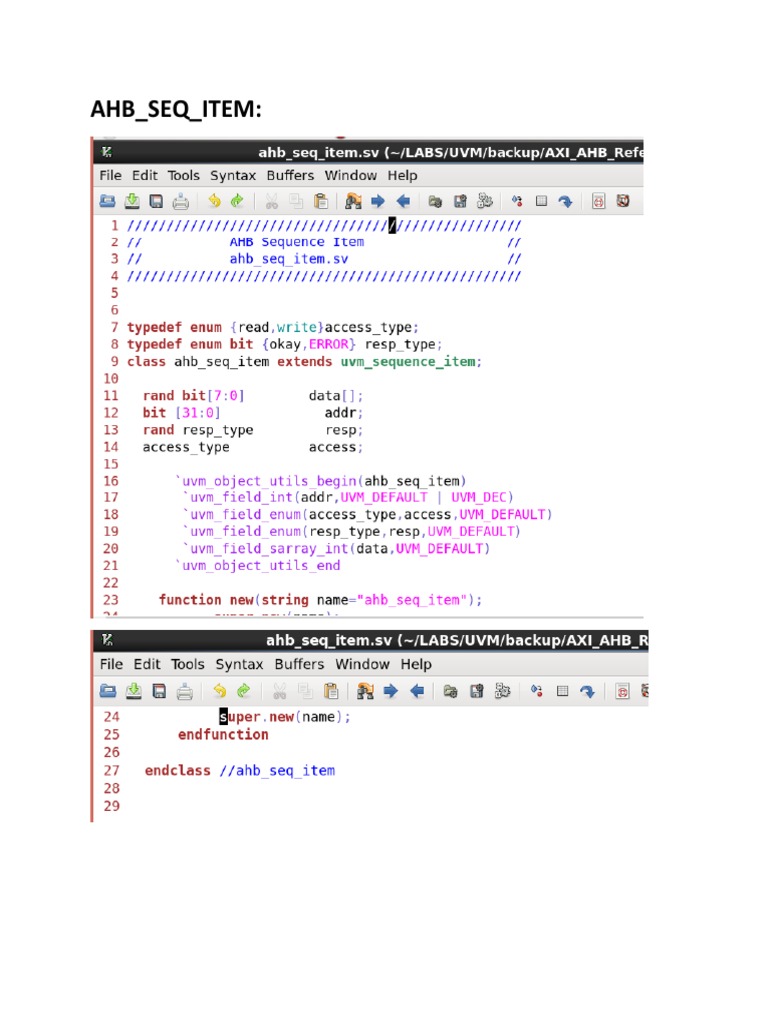Click Load Session icon in top gVim toolbar

435,201
